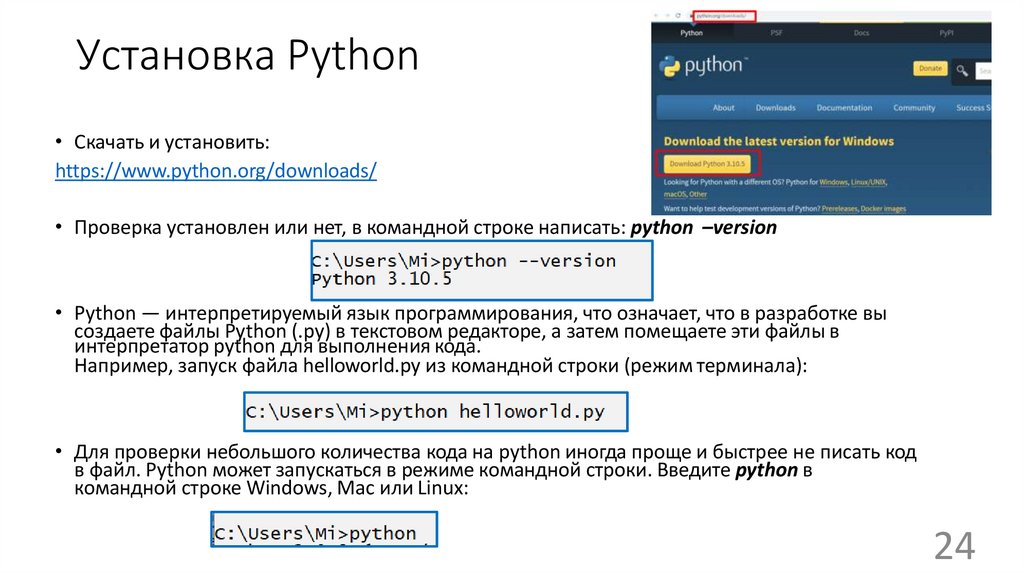The width and height of the screenshot is (1024, 574).
Task: Open the python.org downloads hyperlink
Action: click(x=216, y=170)
